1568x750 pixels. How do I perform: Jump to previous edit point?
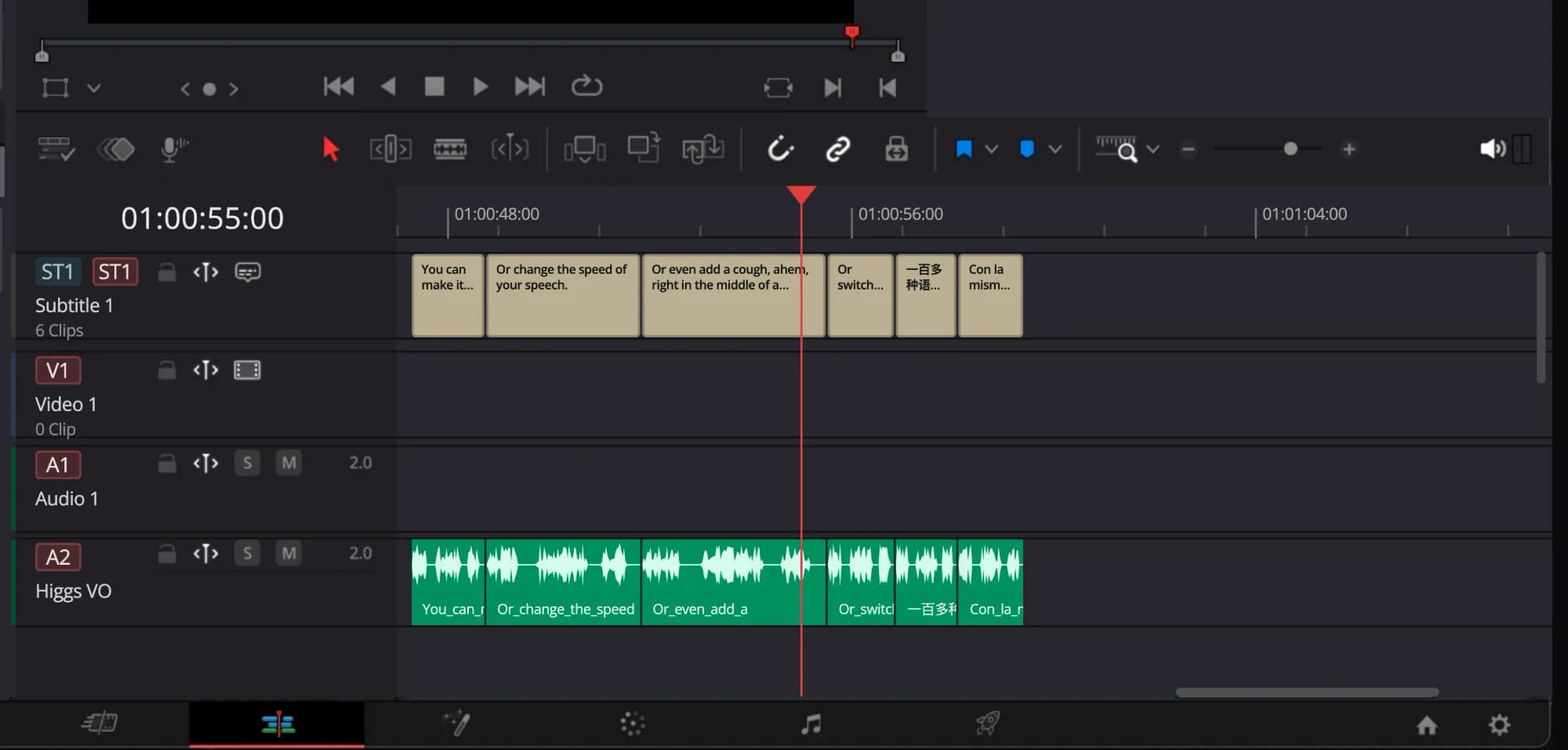point(887,87)
